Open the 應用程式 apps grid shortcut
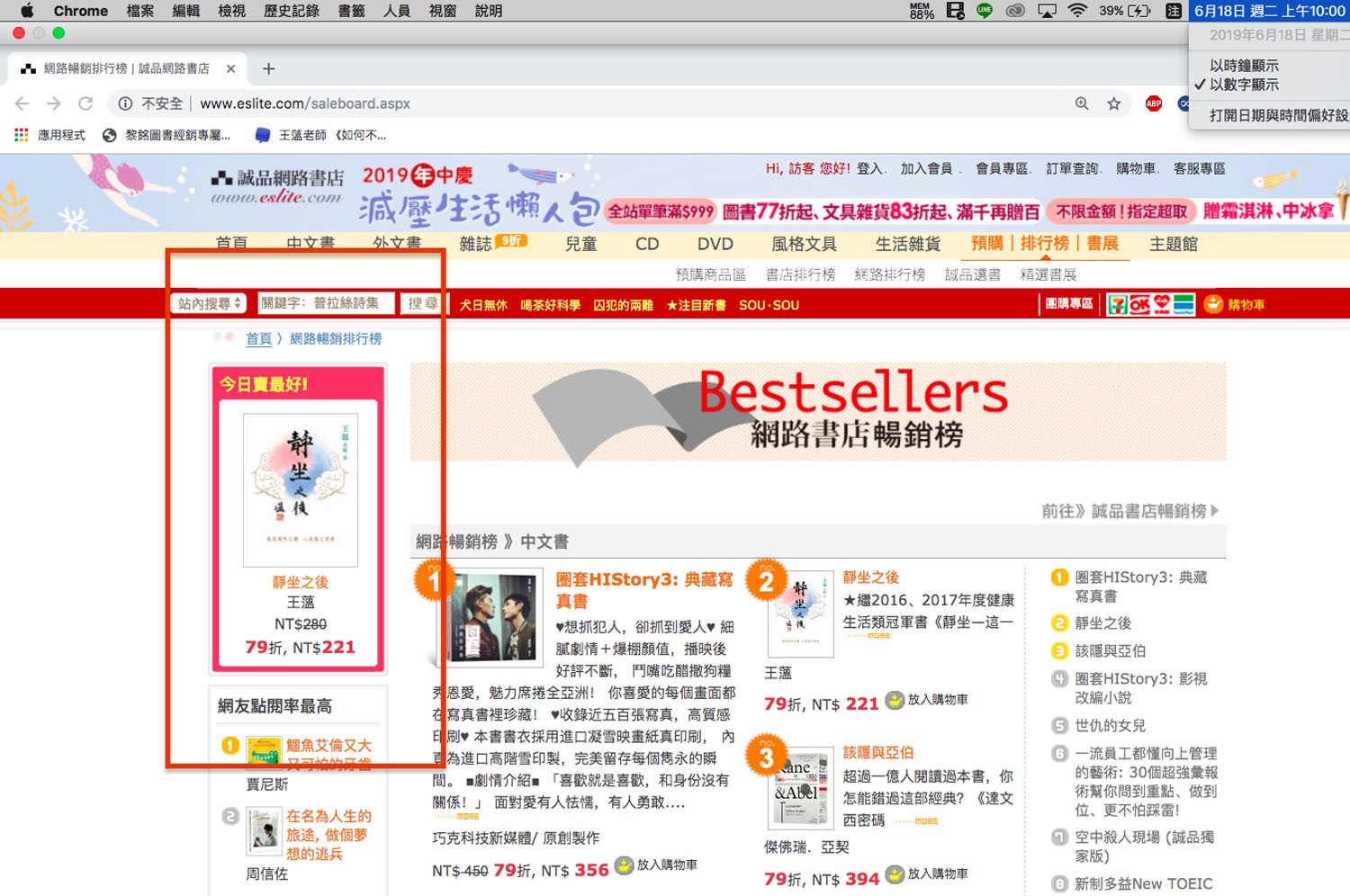 pos(49,135)
